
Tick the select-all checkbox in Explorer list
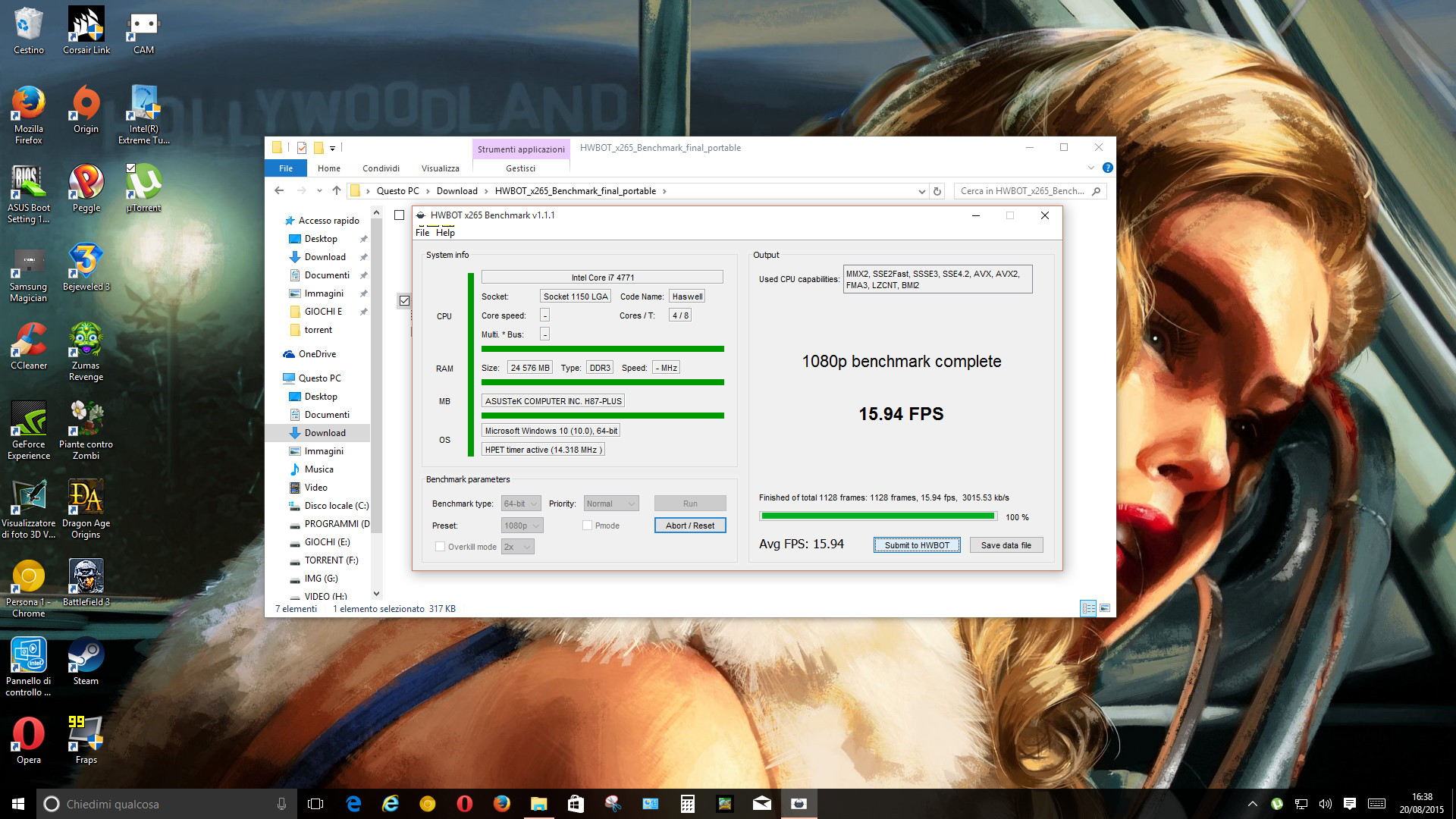pyautogui.click(x=399, y=215)
